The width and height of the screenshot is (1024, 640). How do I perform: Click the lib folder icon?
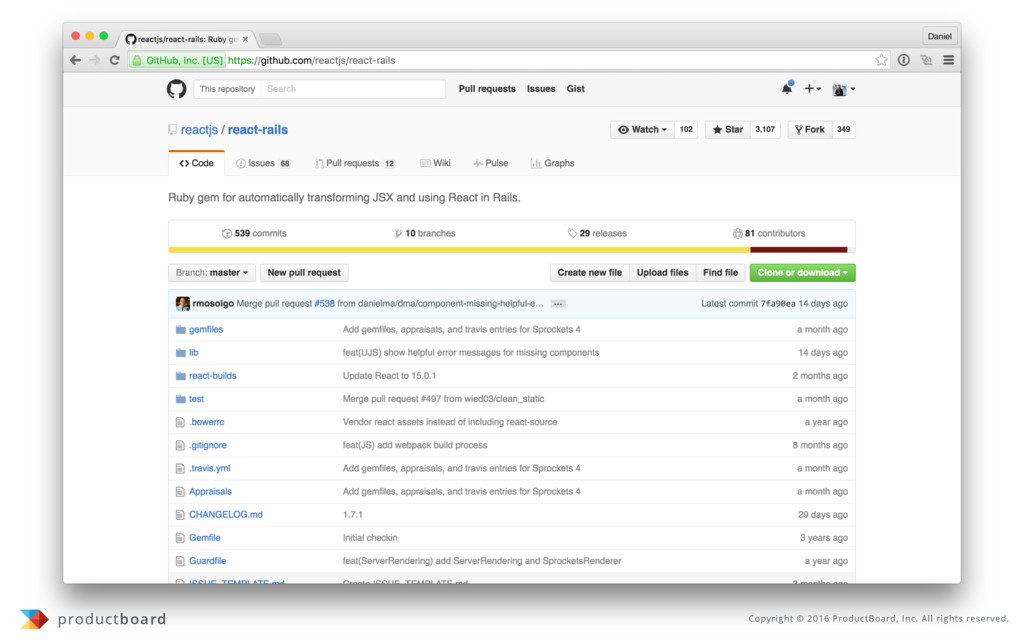(180, 353)
